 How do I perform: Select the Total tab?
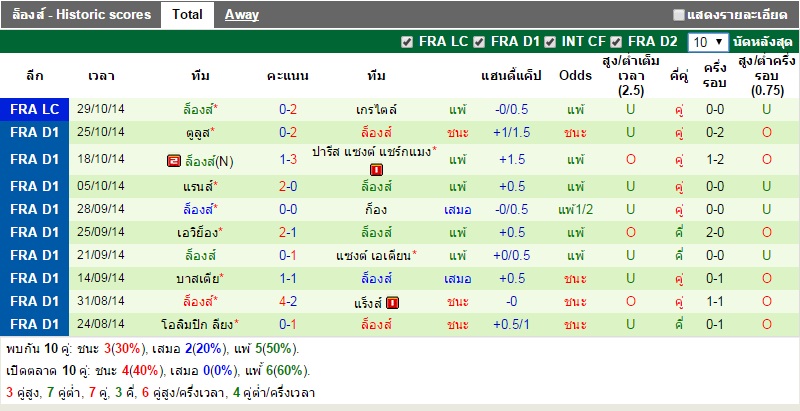(187, 15)
